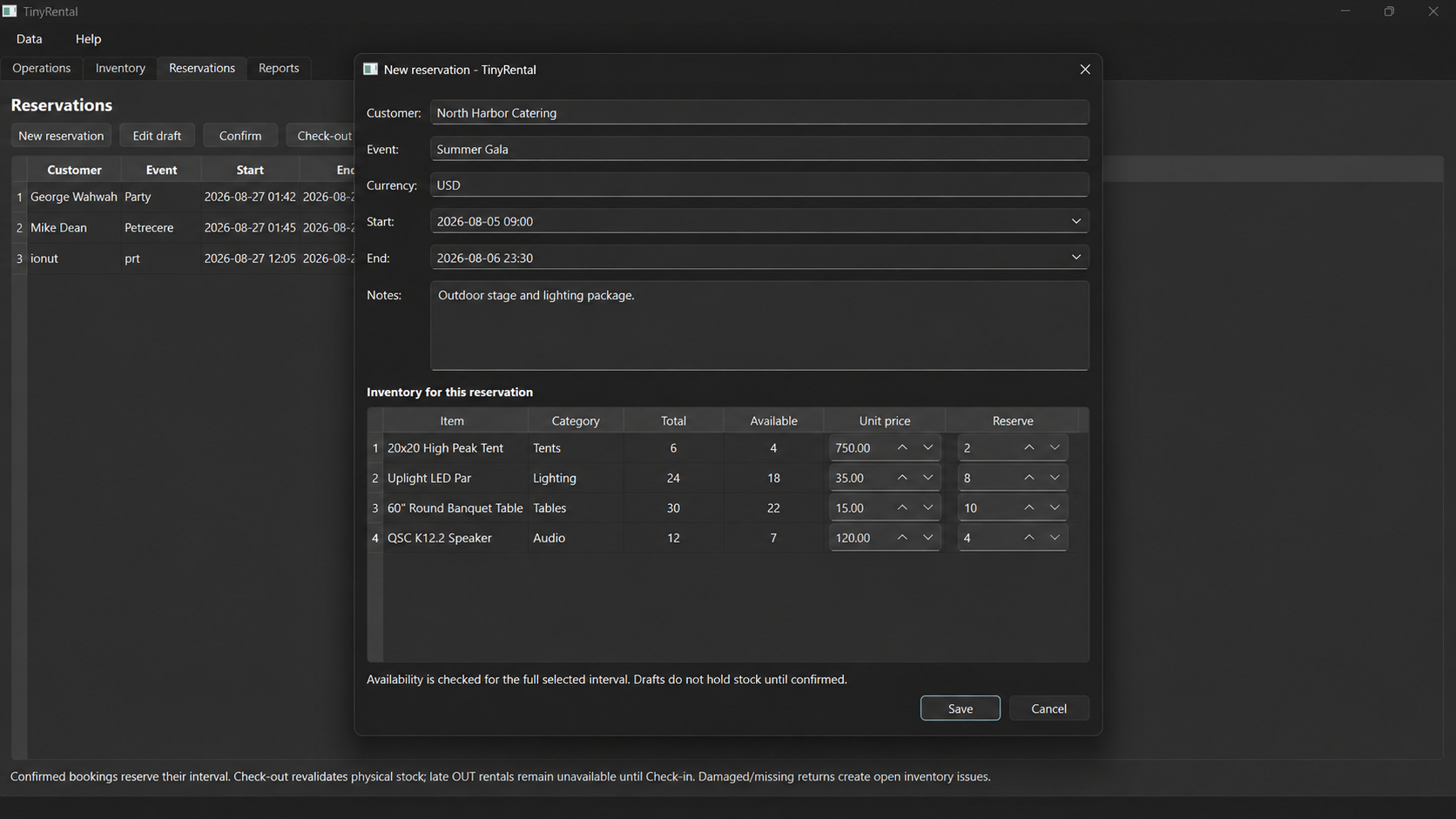Decrease reserve quantity for 20x20 High Peak Tent
This screenshot has width=1456, height=819.
[1055, 447]
